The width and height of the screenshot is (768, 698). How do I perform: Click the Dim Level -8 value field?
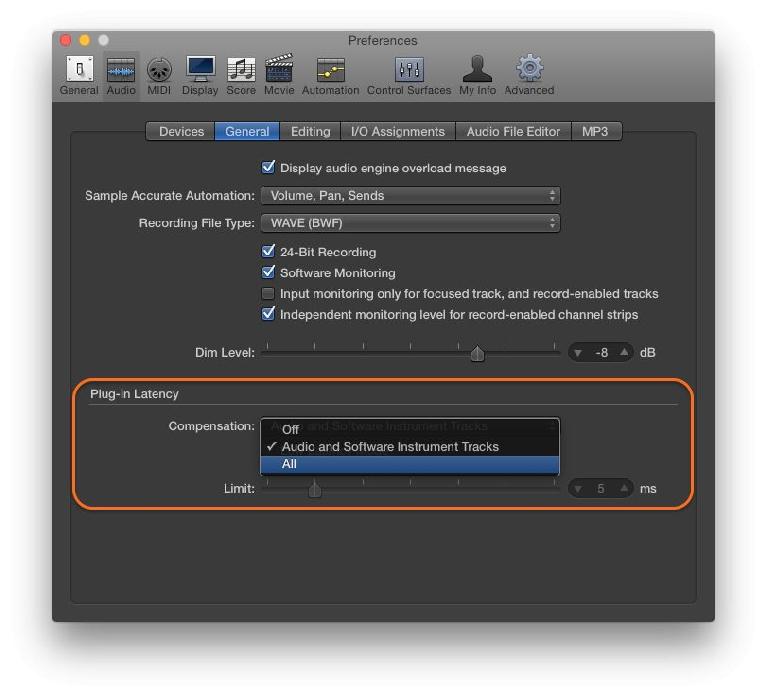pos(601,353)
